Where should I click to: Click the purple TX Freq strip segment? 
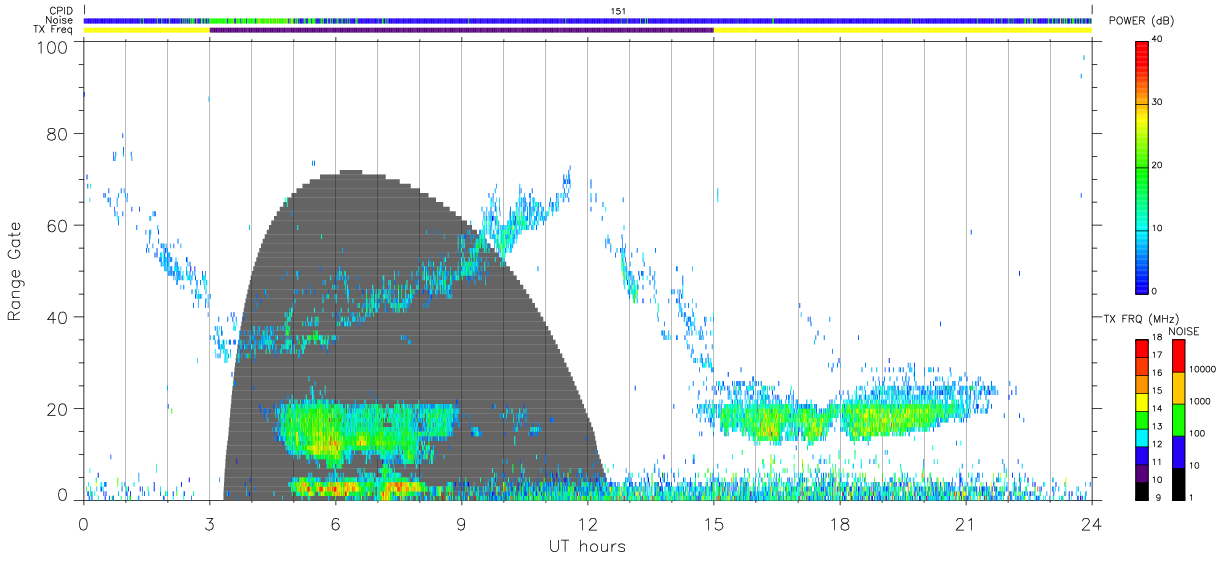(x=461, y=30)
